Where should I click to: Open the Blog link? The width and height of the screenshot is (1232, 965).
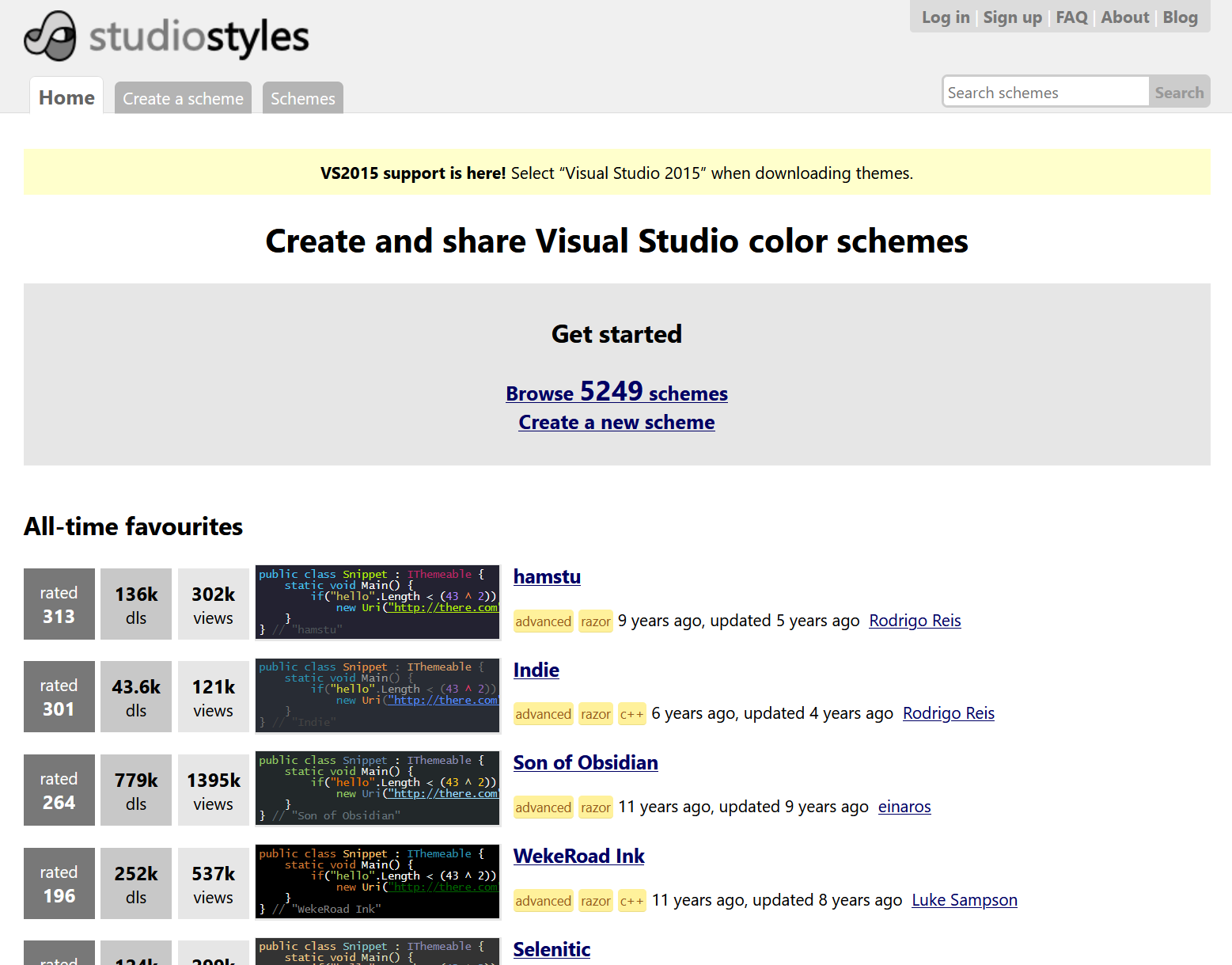1180,17
